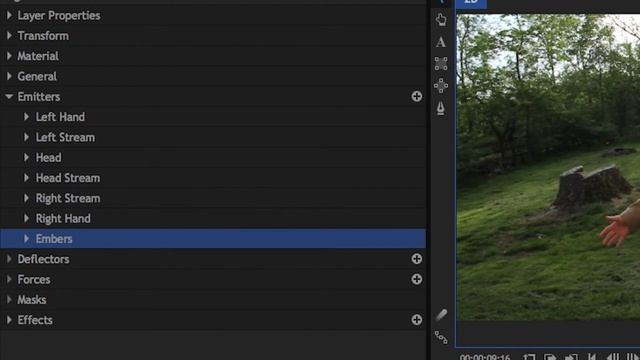Expand the Effects section arrow
The image size is (640, 360).
[9, 320]
